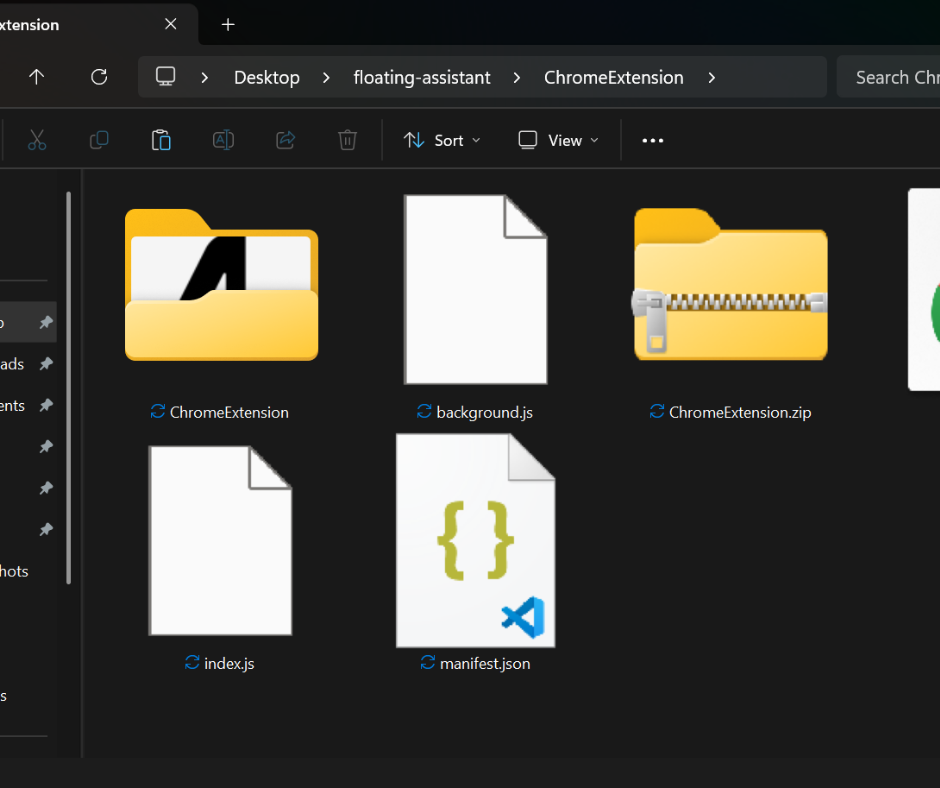Refresh the folder view with the reload icon
This screenshot has width=940, height=788.
tap(99, 77)
